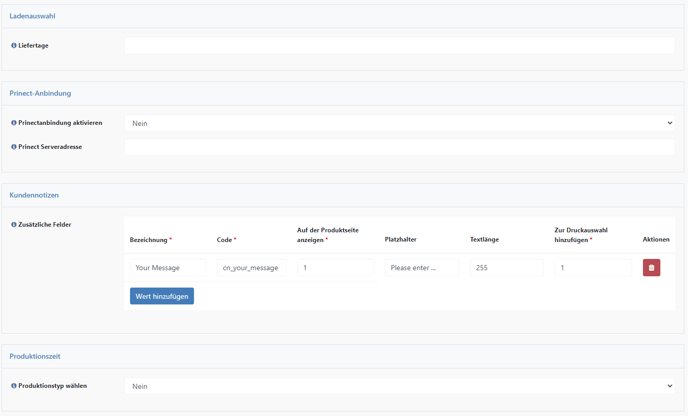Open the Produktionstyp wählen dropdown

point(399,386)
